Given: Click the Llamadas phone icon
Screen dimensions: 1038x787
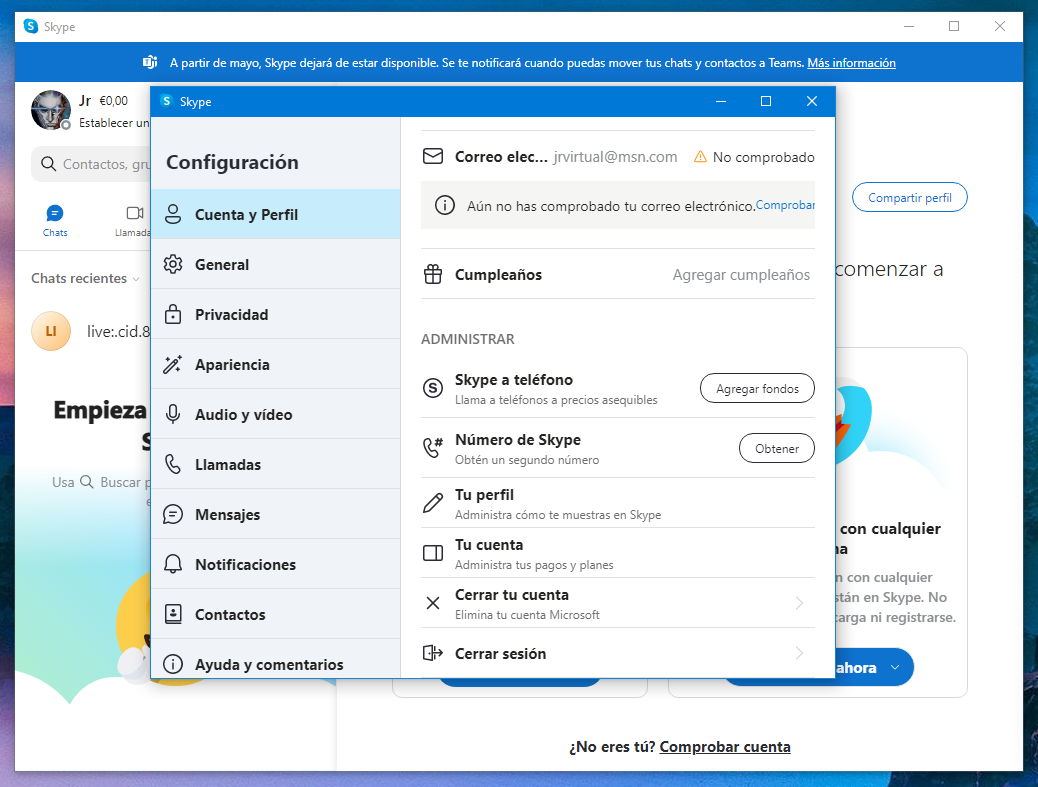Looking at the screenshot, I should click(x=173, y=464).
